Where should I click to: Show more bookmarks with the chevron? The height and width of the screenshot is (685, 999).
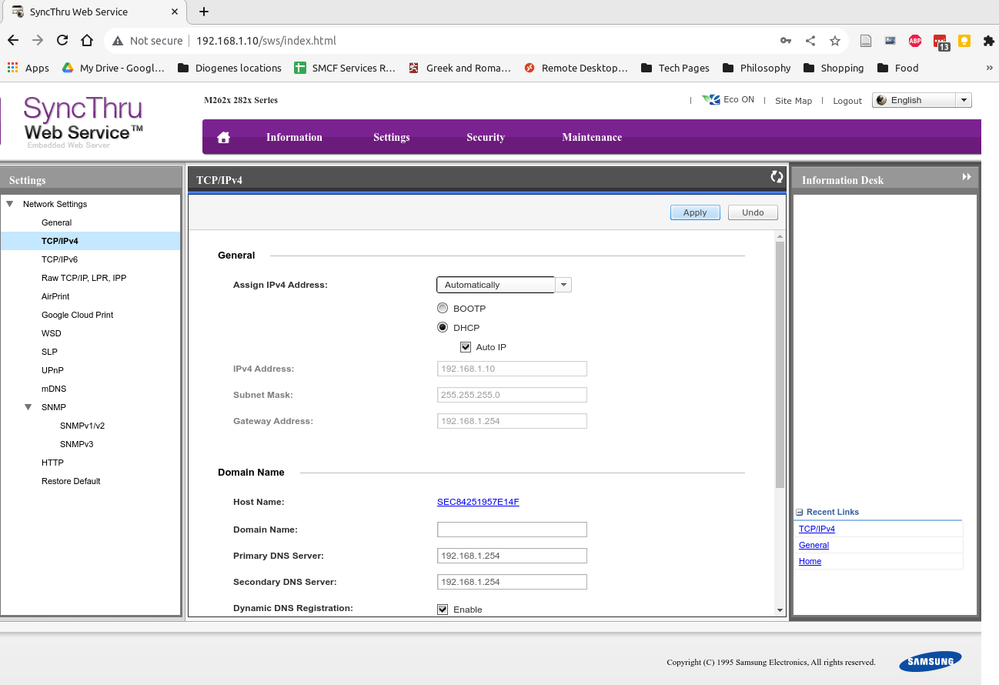(989, 68)
